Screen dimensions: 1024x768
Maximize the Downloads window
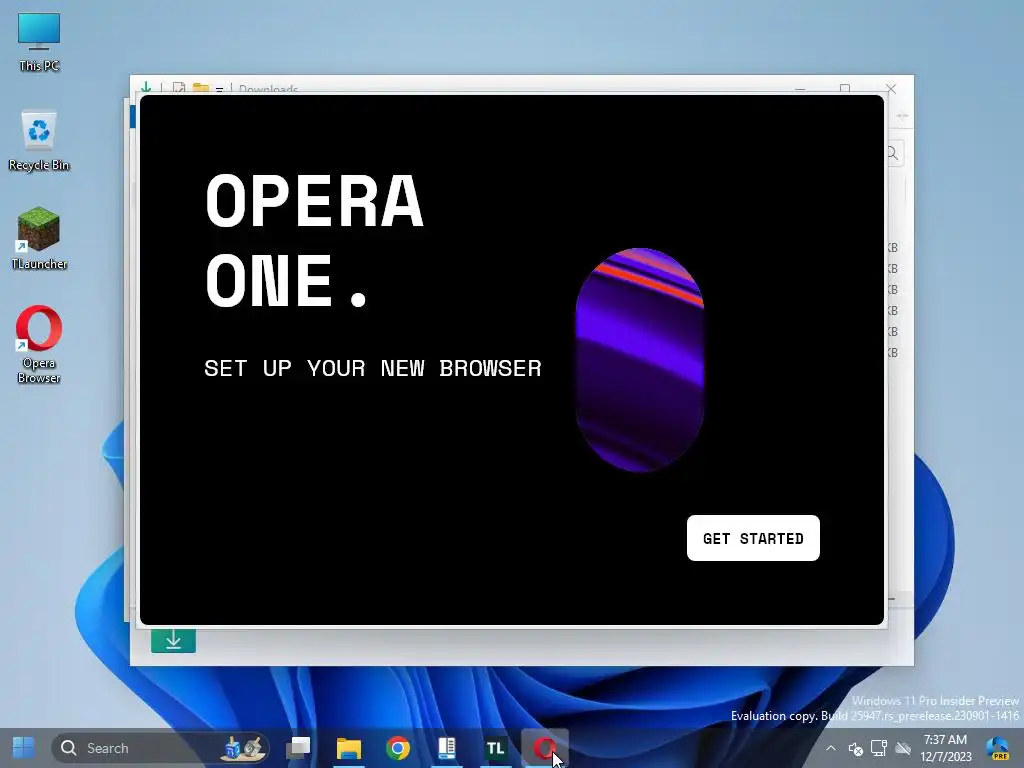[844, 89]
